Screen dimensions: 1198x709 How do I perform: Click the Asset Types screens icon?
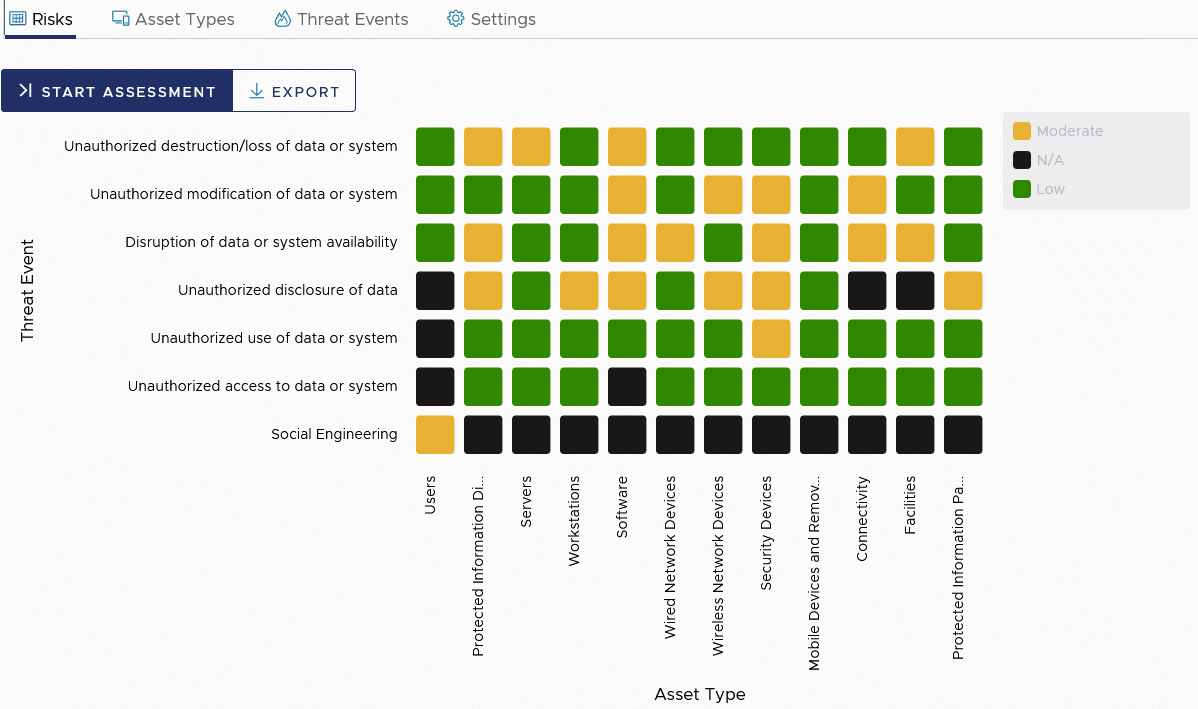[x=121, y=18]
